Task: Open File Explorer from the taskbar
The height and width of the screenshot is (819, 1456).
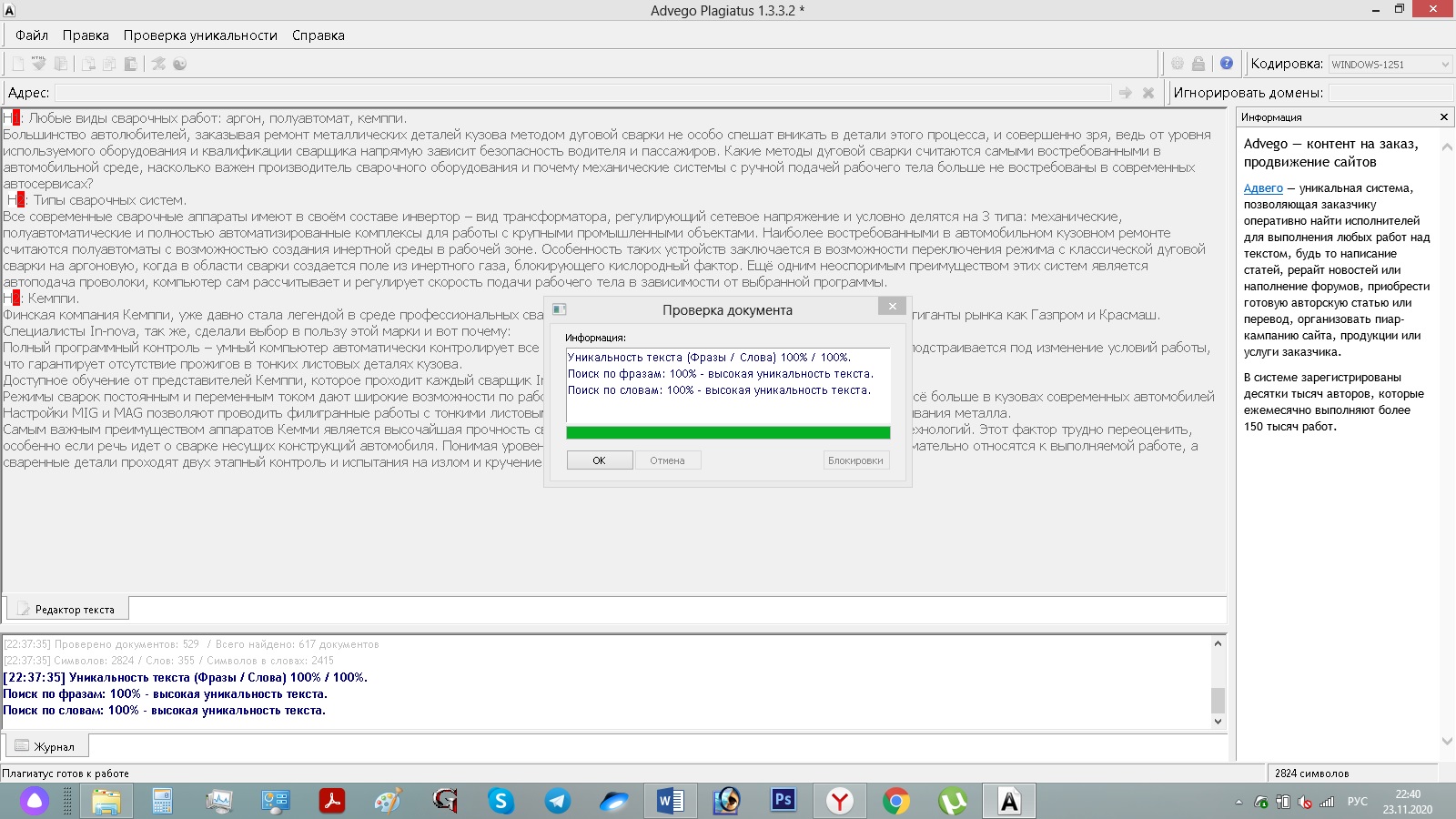Action: (106, 801)
